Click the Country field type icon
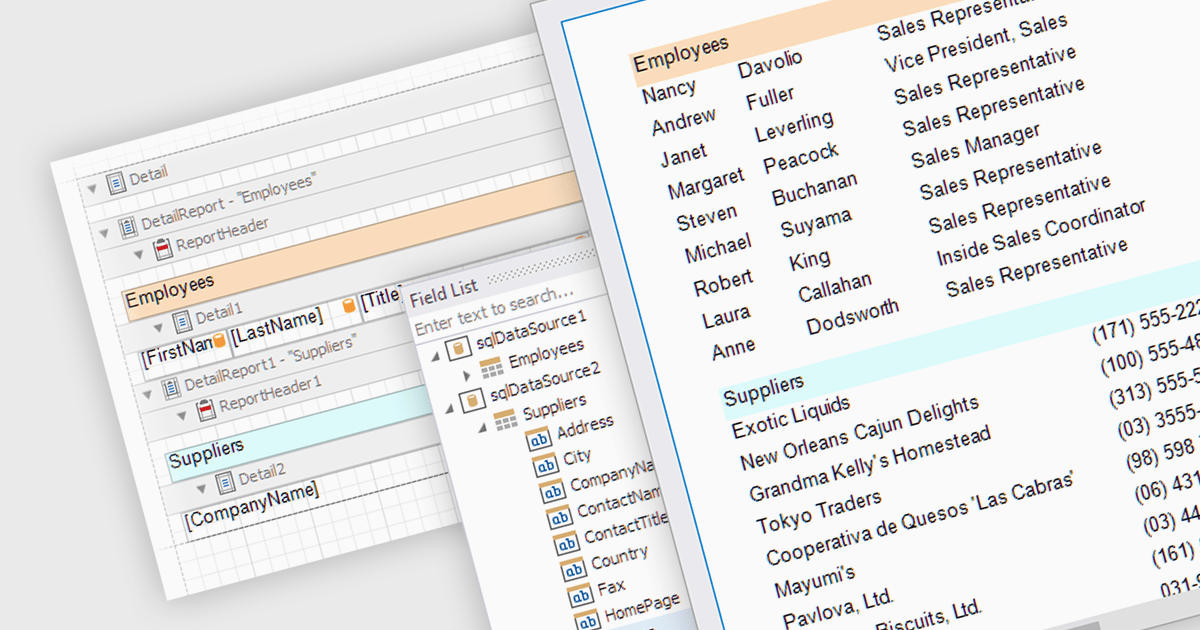Image resolution: width=1200 pixels, height=630 pixels. pyautogui.click(x=571, y=569)
